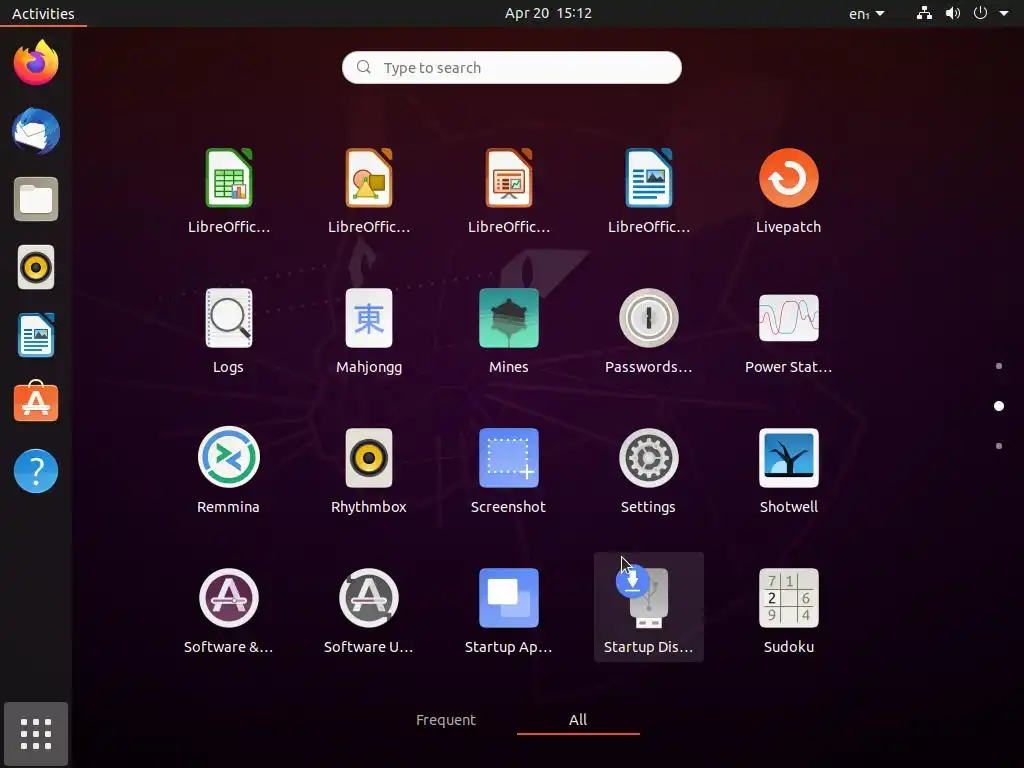
Task: Open Files manager in the dock
Action: pyautogui.click(x=36, y=199)
